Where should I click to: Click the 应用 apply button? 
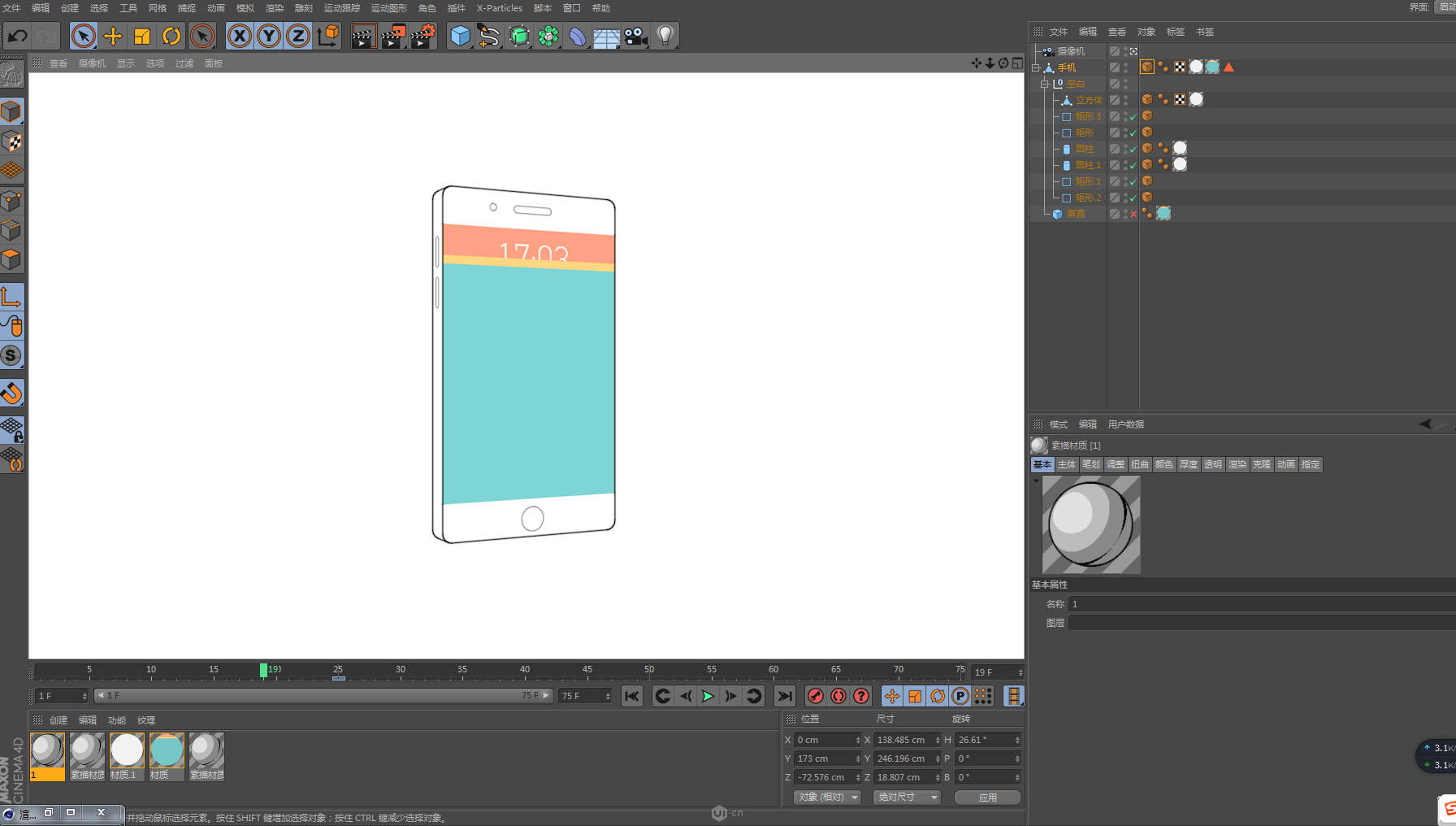tap(987, 798)
